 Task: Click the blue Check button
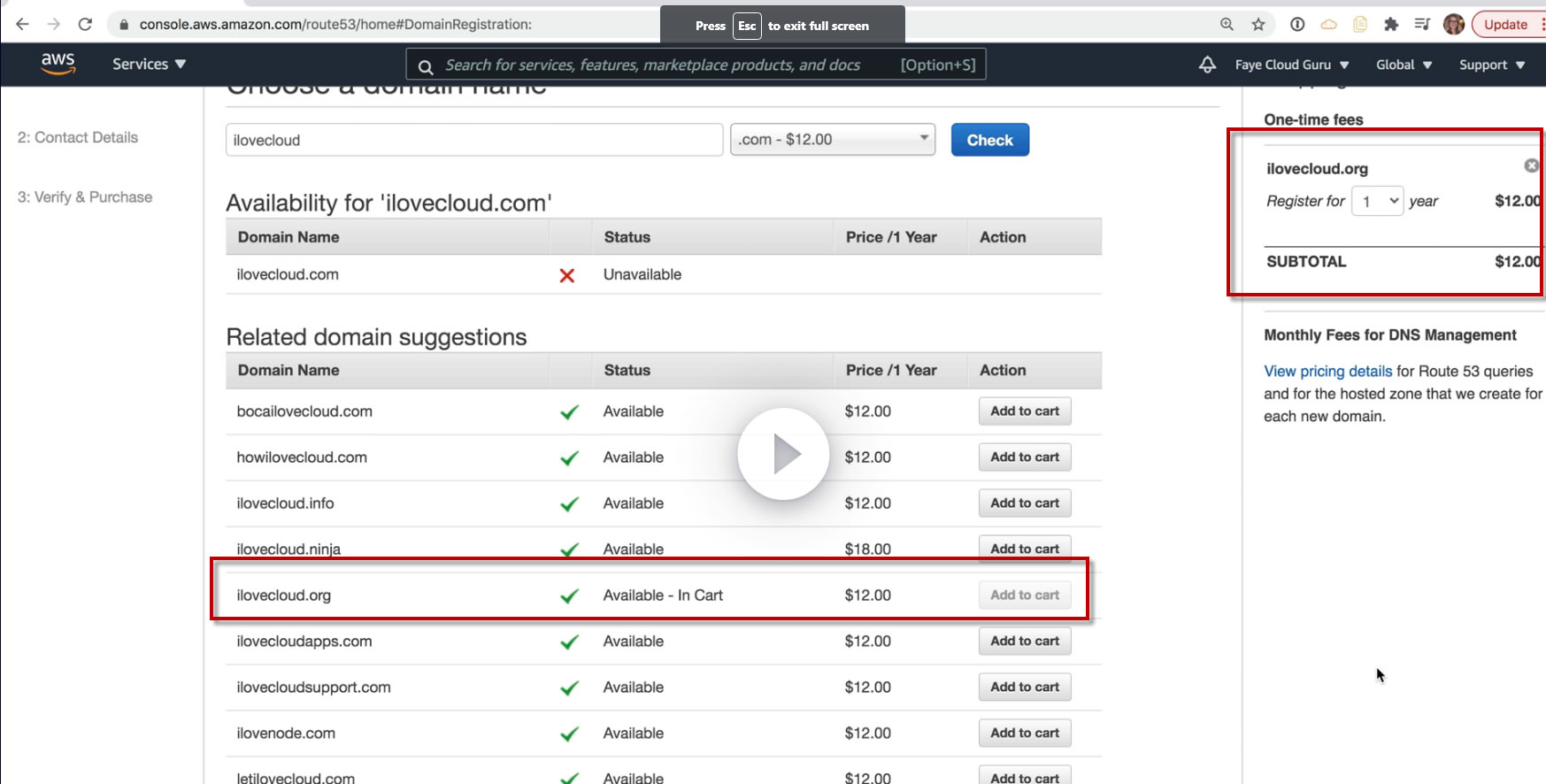point(989,140)
